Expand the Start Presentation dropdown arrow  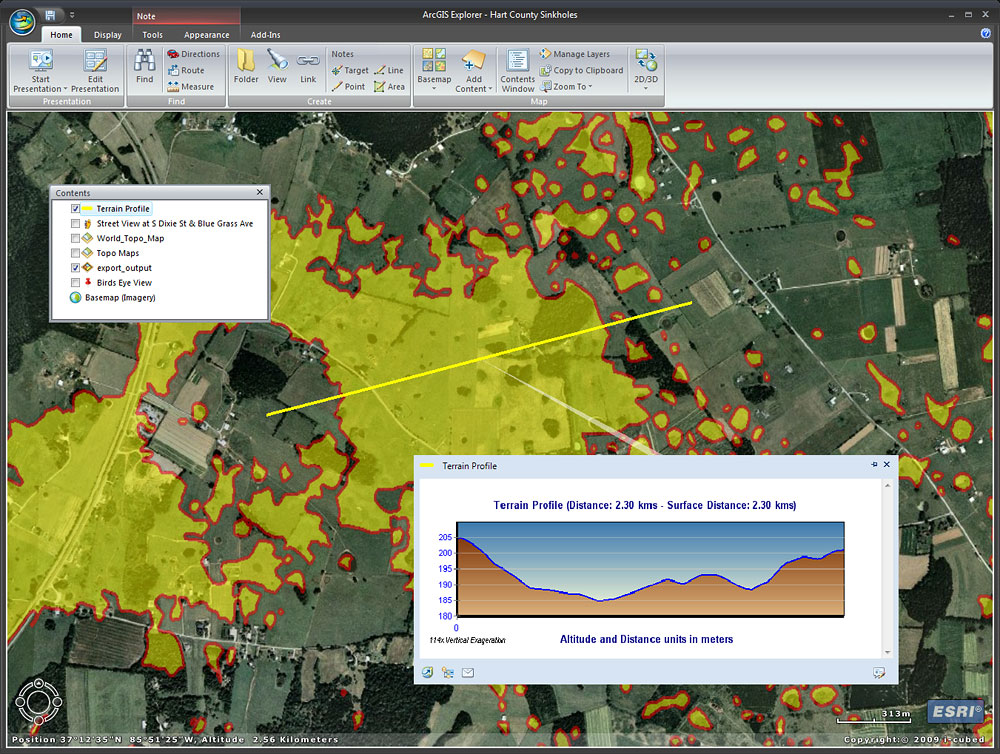(x=66, y=89)
